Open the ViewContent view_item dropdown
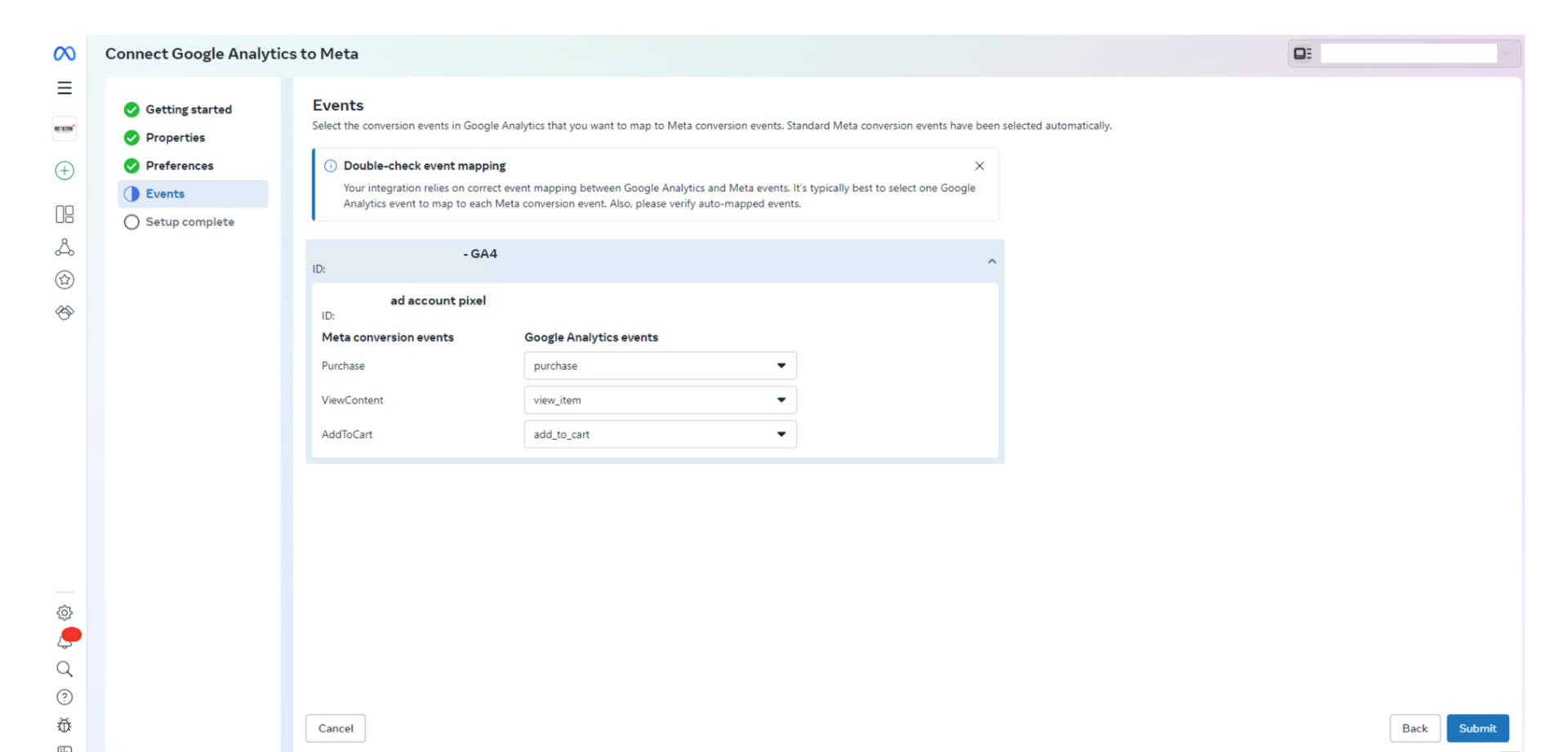The height and width of the screenshot is (752, 1568). click(660, 400)
